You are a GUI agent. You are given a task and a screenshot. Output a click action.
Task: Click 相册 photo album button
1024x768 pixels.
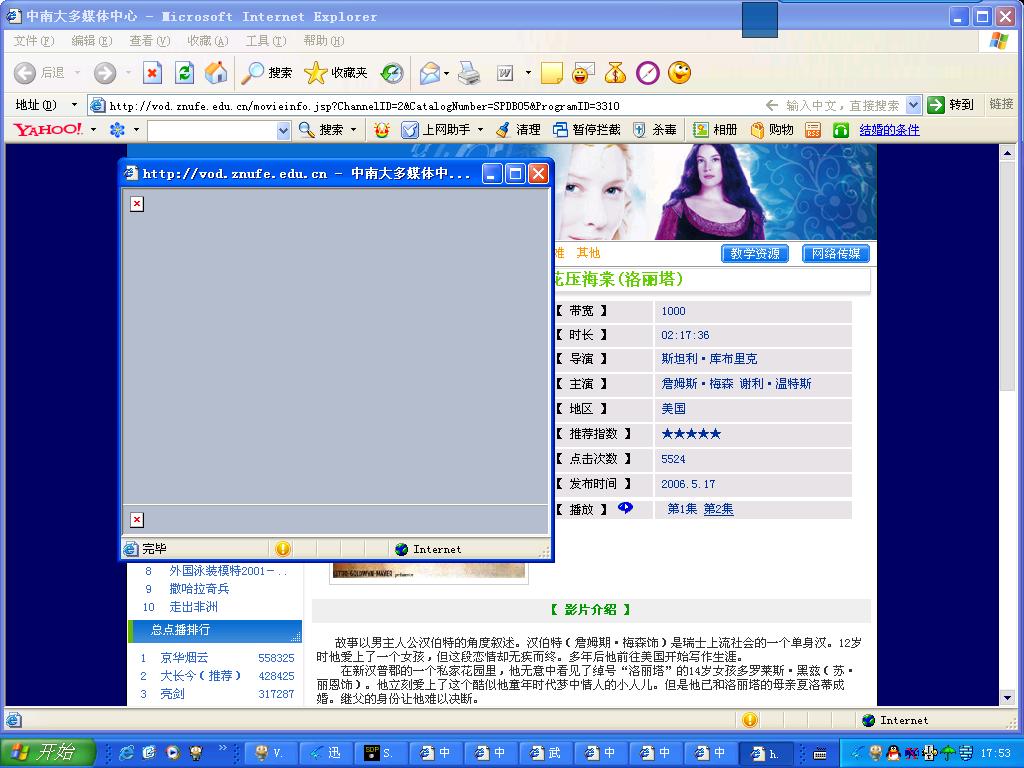click(x=715, y=130)
